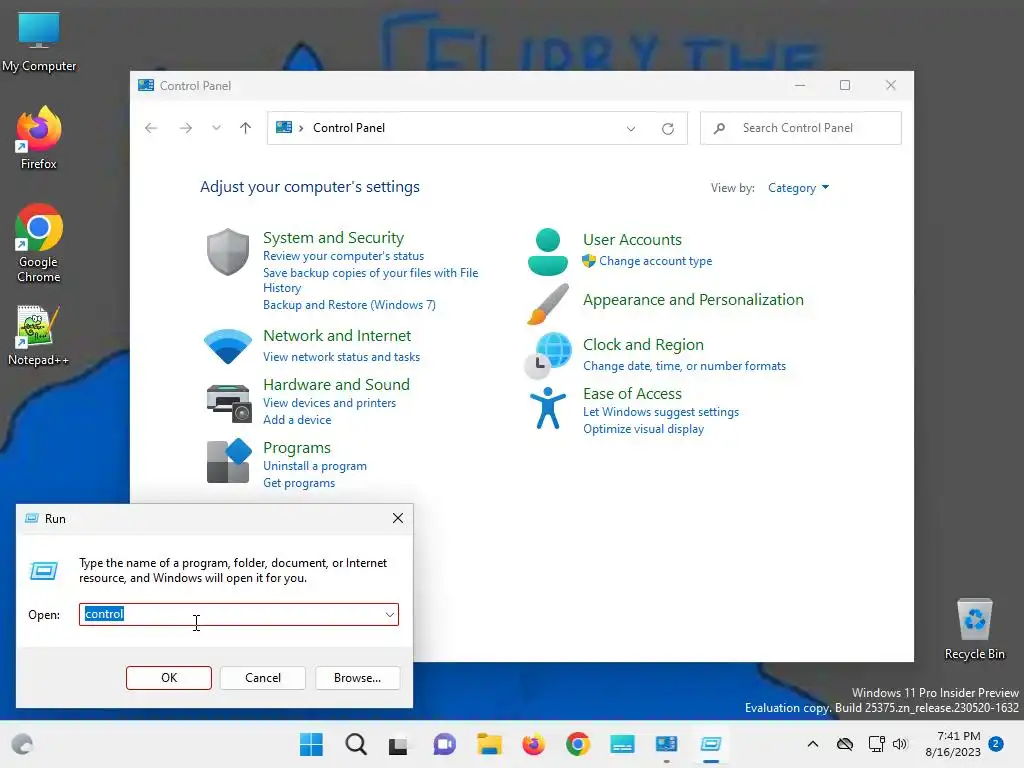Viewport: 1024px width, 768px height.
Task: Click Uninstall a program
Action: click(315, 466)
